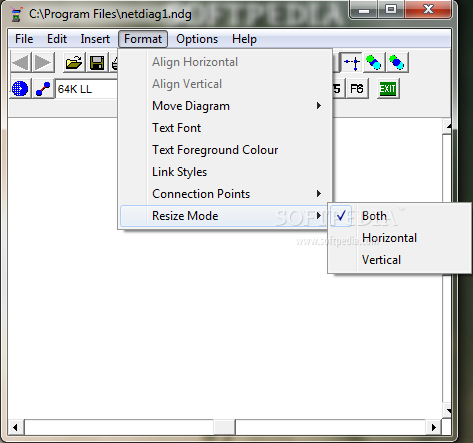473x443 pixels.
Task: Click the back arrow toolbar icon
Action: click(x=21, y=62)
